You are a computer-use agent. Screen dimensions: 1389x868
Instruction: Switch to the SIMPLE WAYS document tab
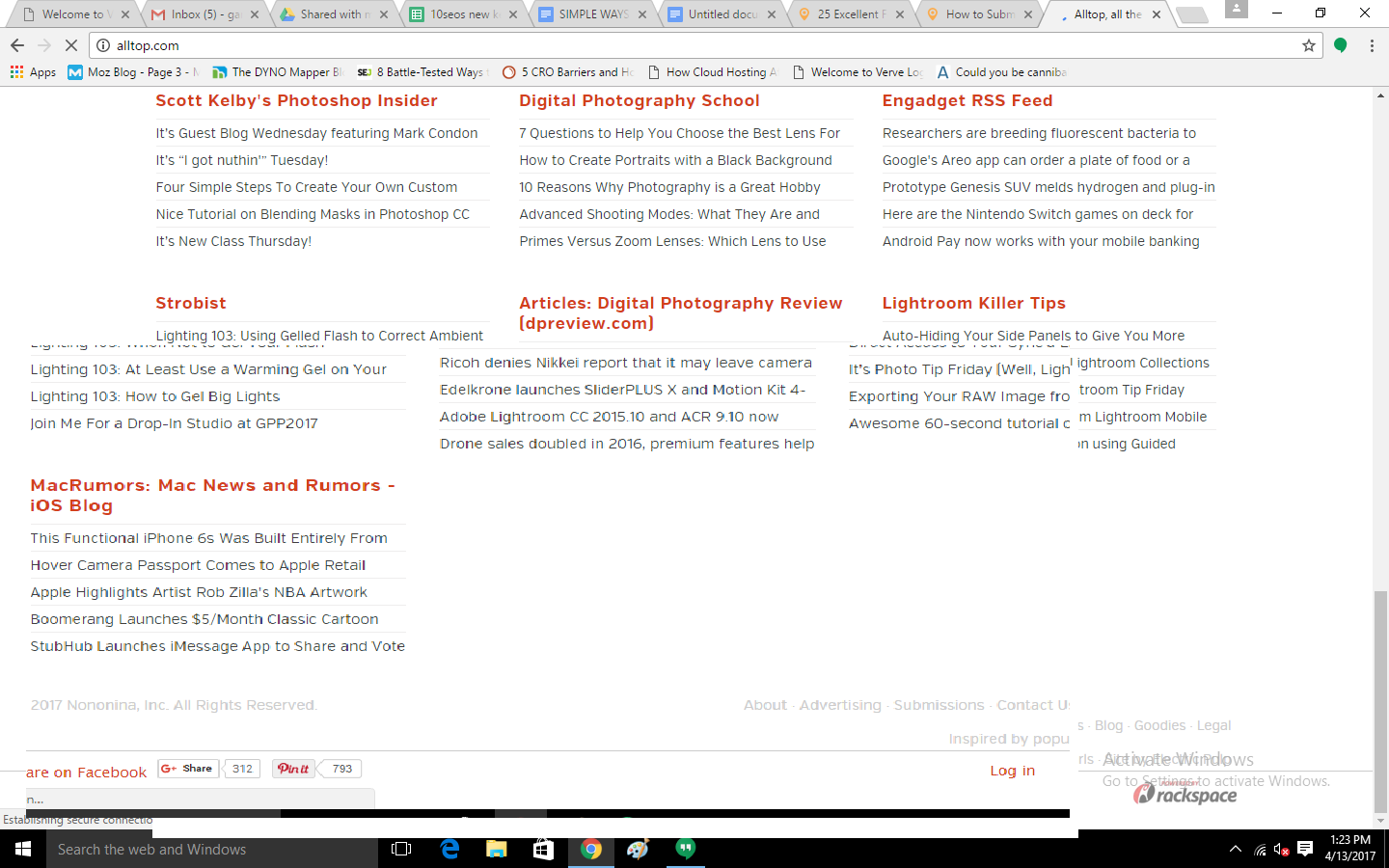591,14
